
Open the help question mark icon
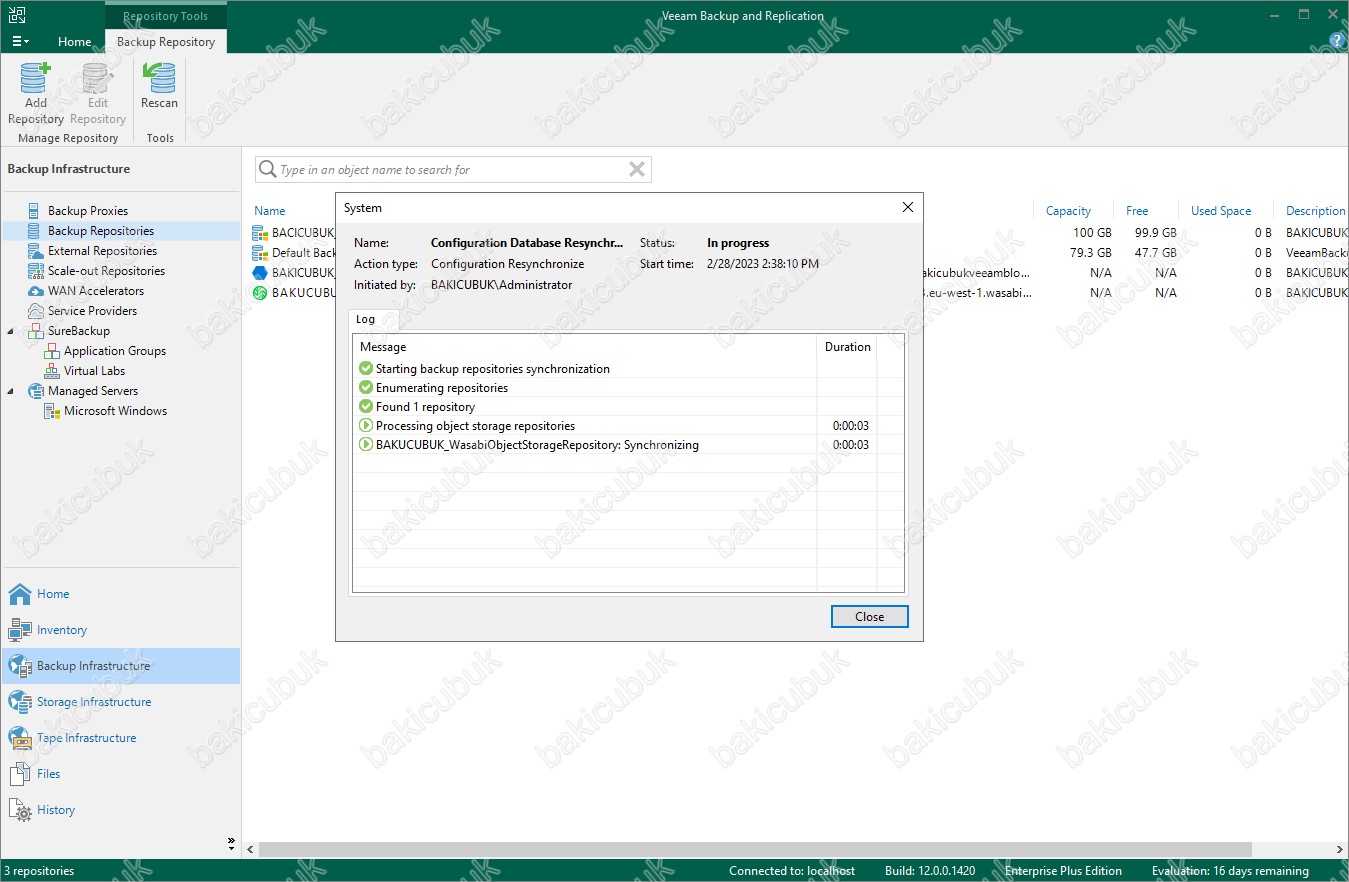1337,41
